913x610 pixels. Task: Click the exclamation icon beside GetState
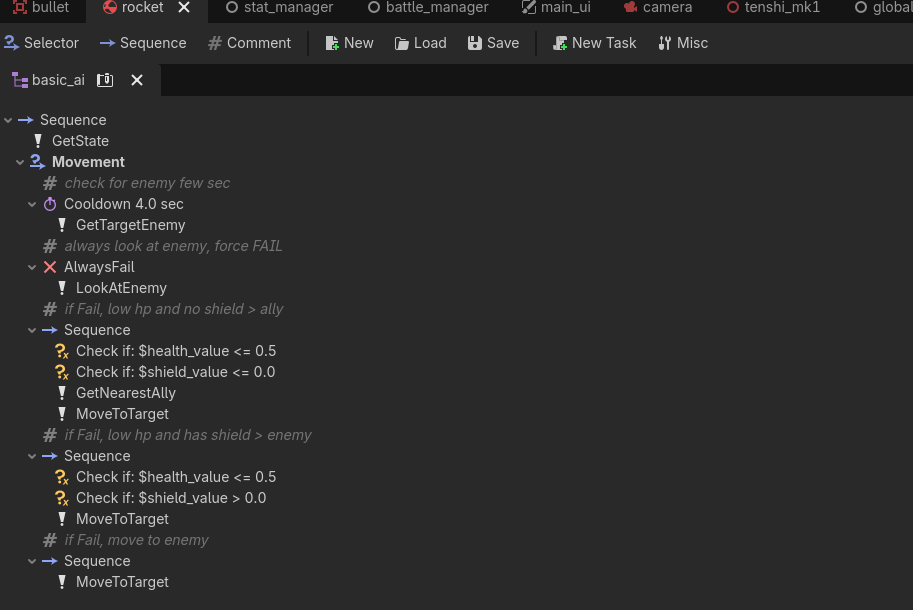(x=38, y=140)
